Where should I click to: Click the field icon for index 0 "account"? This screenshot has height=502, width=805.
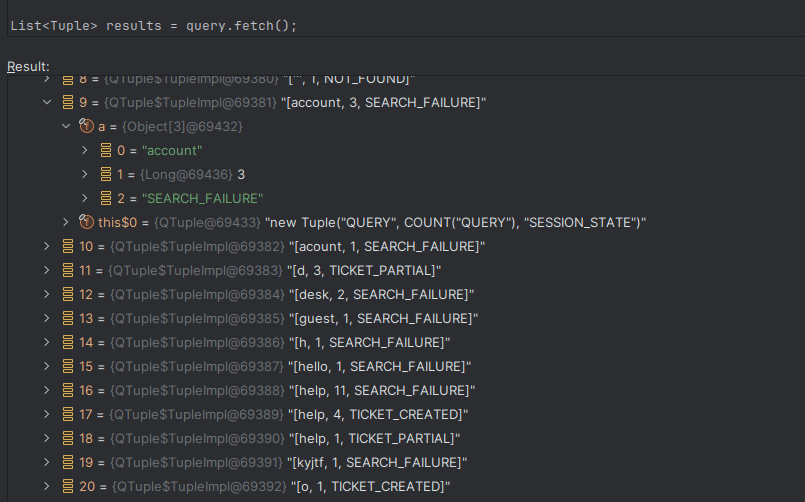106,150
